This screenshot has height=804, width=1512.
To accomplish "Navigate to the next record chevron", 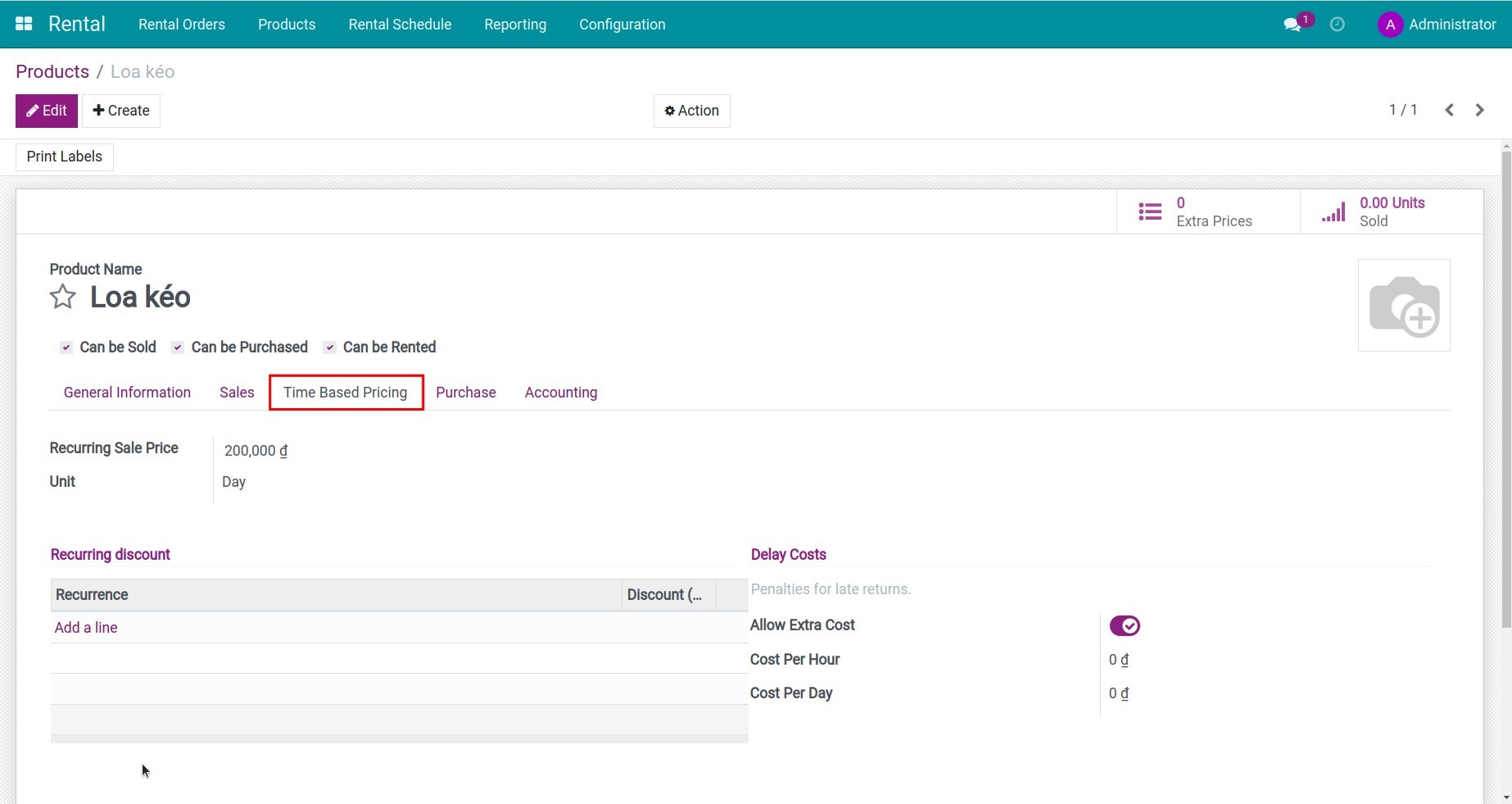I will pyautogui.click(x=1479, y=109).
